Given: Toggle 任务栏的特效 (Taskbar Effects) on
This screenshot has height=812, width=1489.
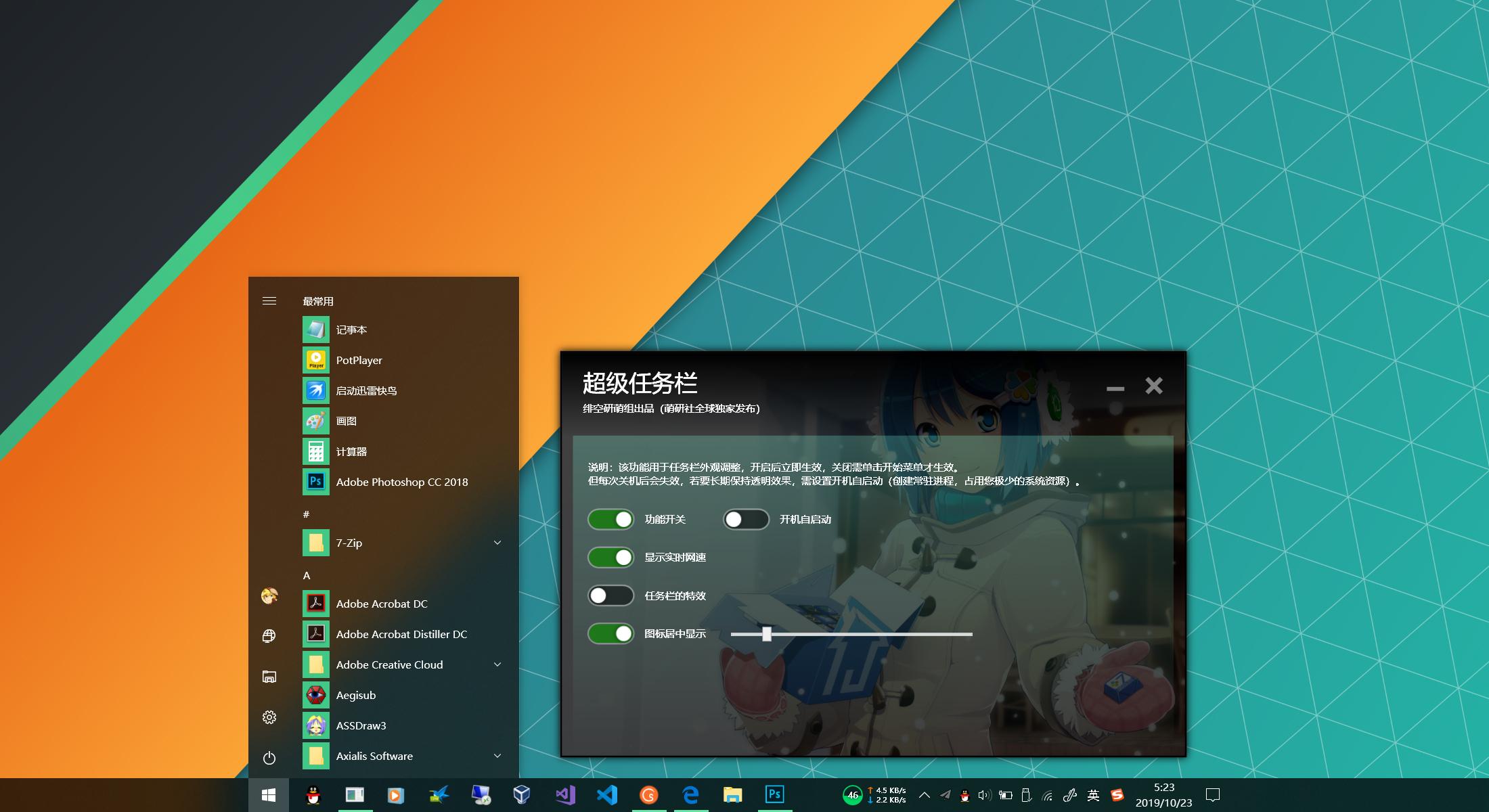Looking at the screenshot, I should click(x=607, y=594).
